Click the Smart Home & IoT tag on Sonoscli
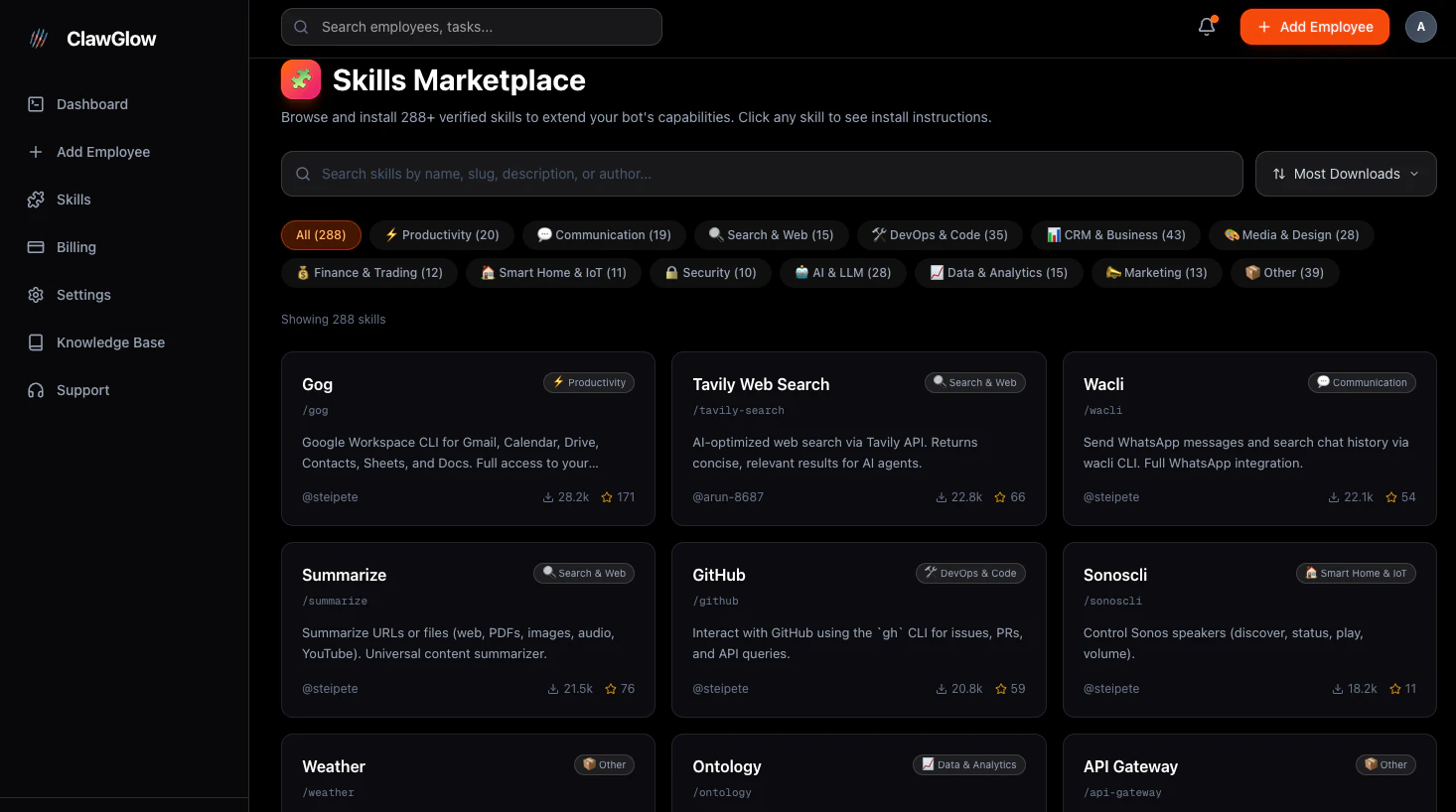Image resolution: width=1456 pixels, height=812 pixels. (1356, 573)
